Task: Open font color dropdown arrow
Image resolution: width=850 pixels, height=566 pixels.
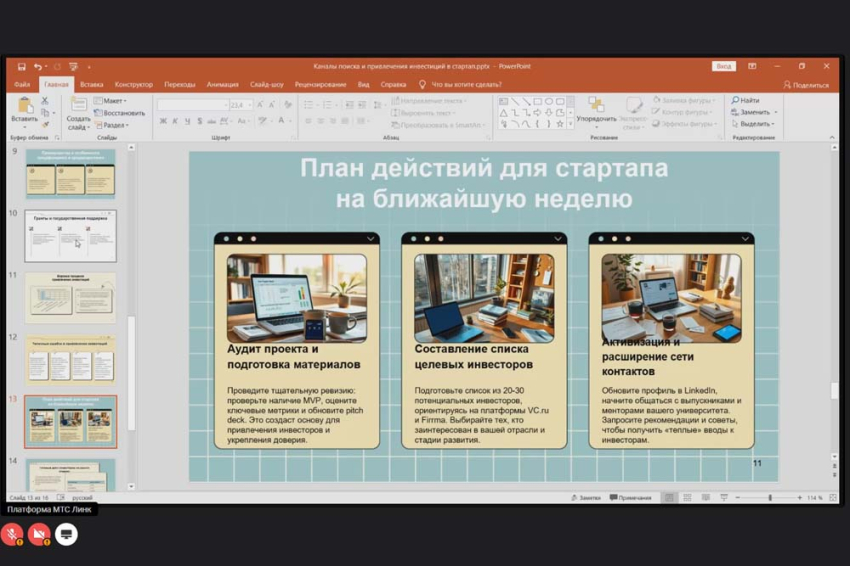Action: point(289,121)
